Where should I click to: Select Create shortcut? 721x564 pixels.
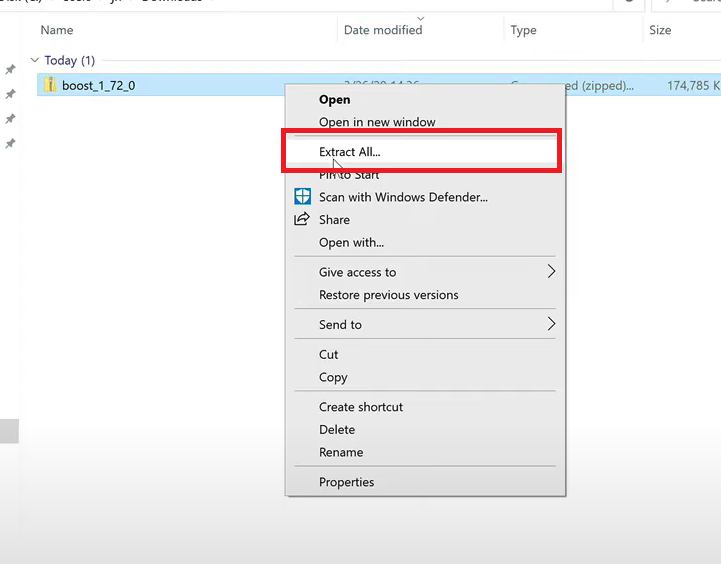tap(425, 407)
